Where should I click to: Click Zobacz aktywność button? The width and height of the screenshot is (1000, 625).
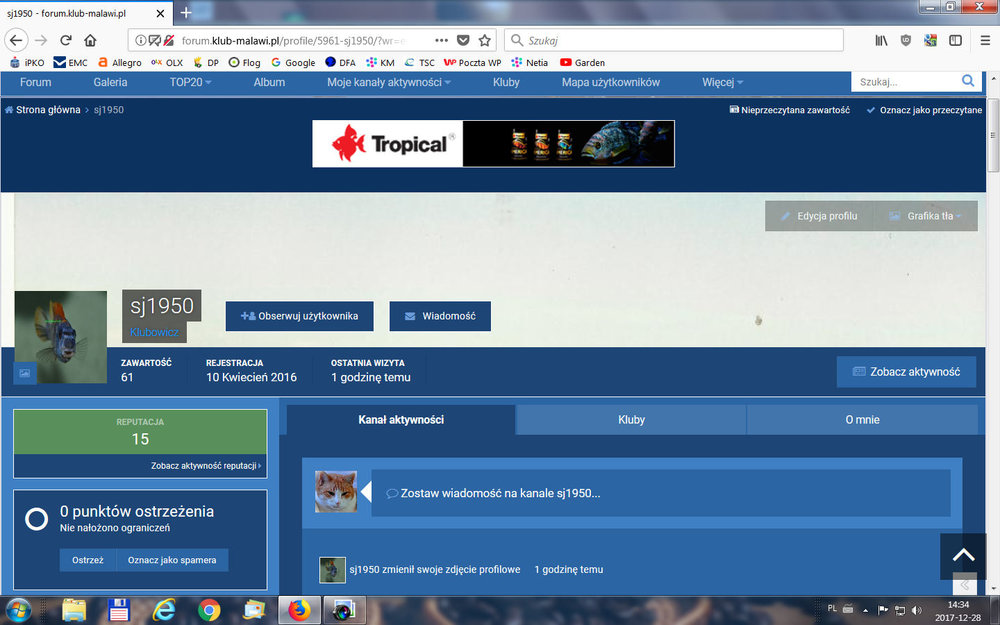(x=906, y=372)
